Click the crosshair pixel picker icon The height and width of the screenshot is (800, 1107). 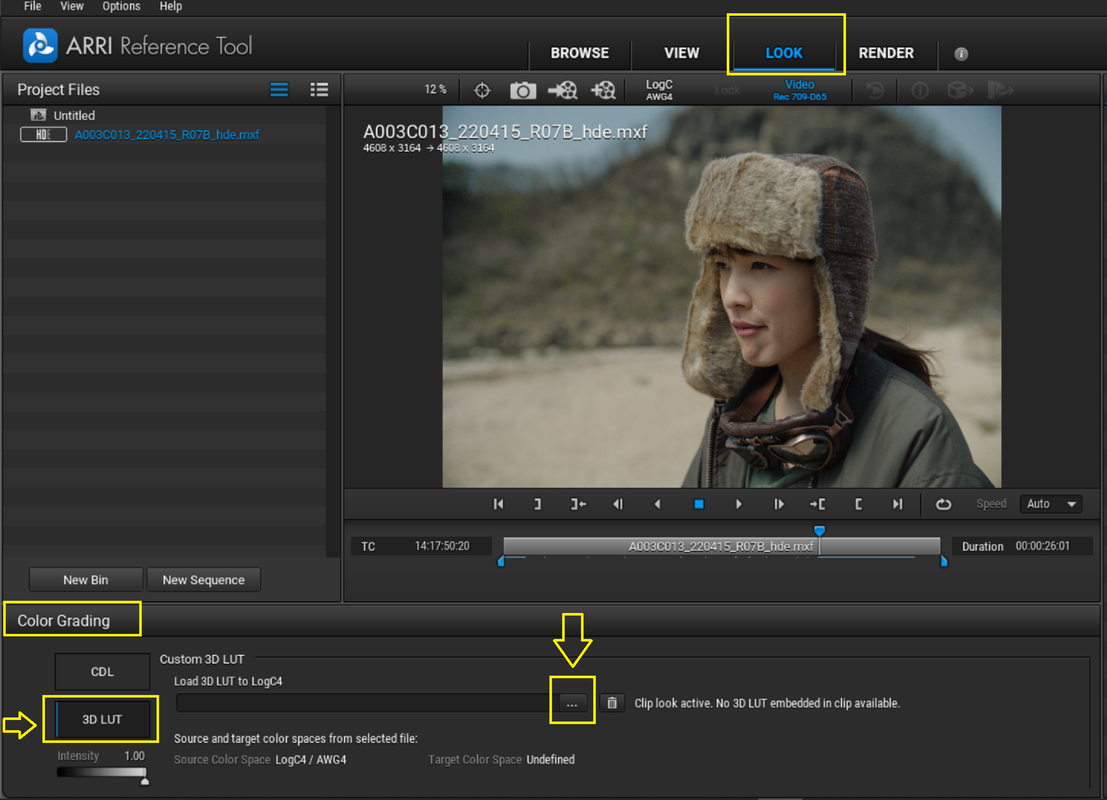click(x=482, y=90)
